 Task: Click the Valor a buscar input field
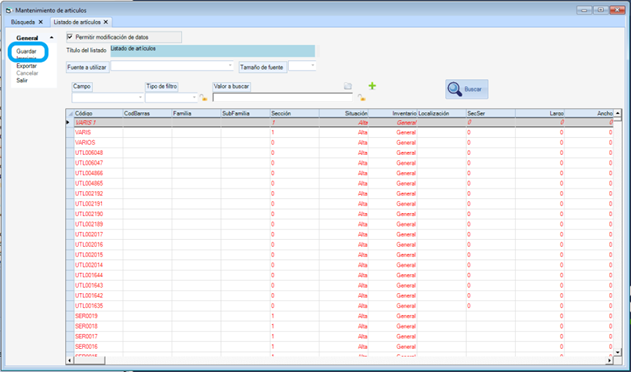pyautogui.click(x=283, y=97)
